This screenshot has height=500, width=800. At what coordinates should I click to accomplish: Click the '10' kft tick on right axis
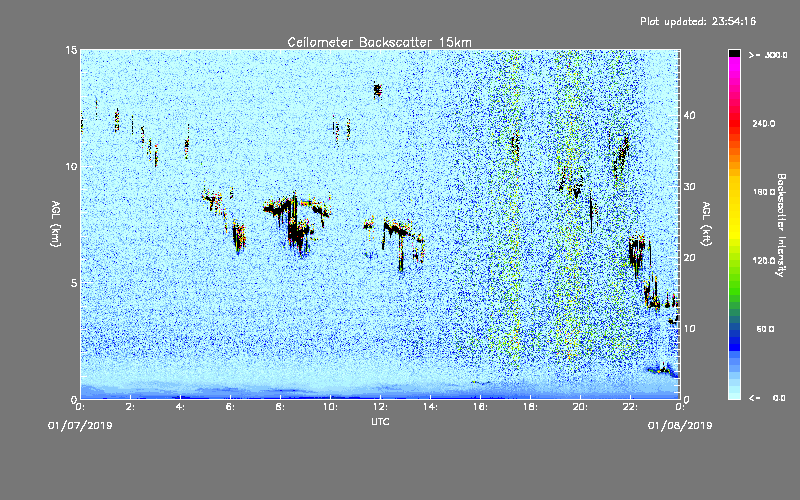click(689, 329)
